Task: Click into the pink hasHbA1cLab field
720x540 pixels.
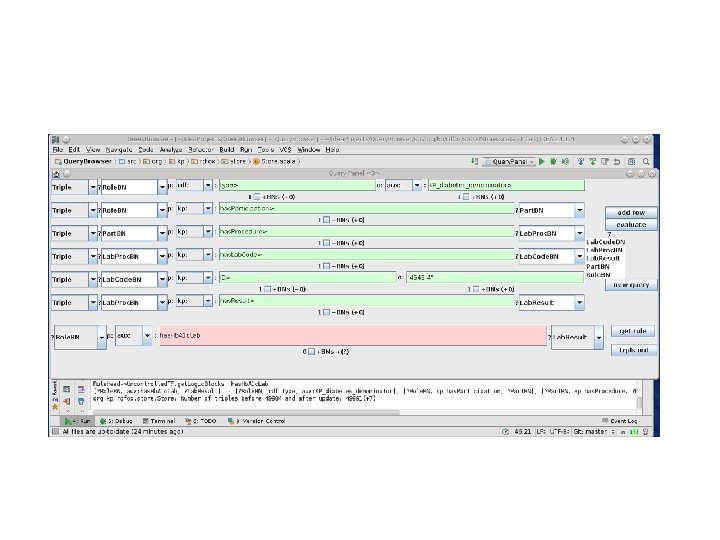Action: click(x=353, y=336)
